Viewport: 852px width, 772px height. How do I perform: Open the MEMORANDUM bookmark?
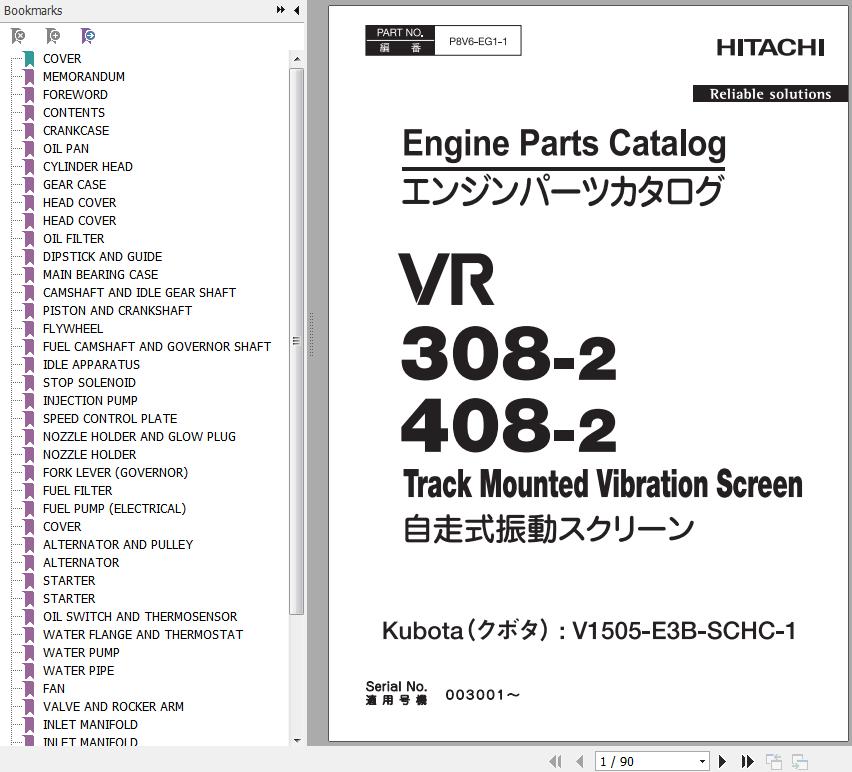tap(84, 77)
